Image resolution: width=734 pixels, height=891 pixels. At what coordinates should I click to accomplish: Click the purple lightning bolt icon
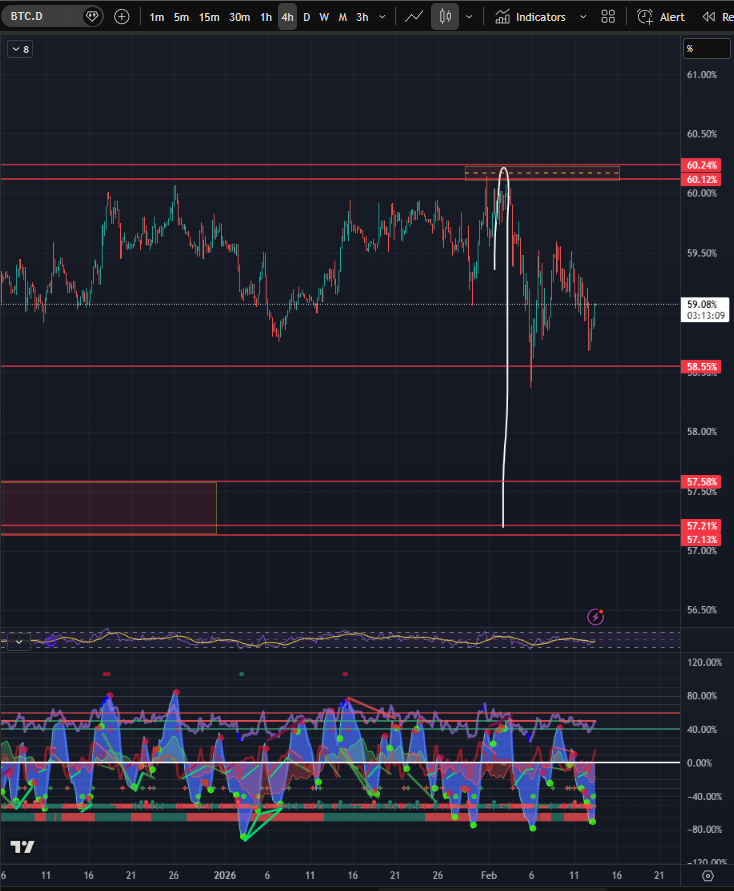(x=595, y=616)
